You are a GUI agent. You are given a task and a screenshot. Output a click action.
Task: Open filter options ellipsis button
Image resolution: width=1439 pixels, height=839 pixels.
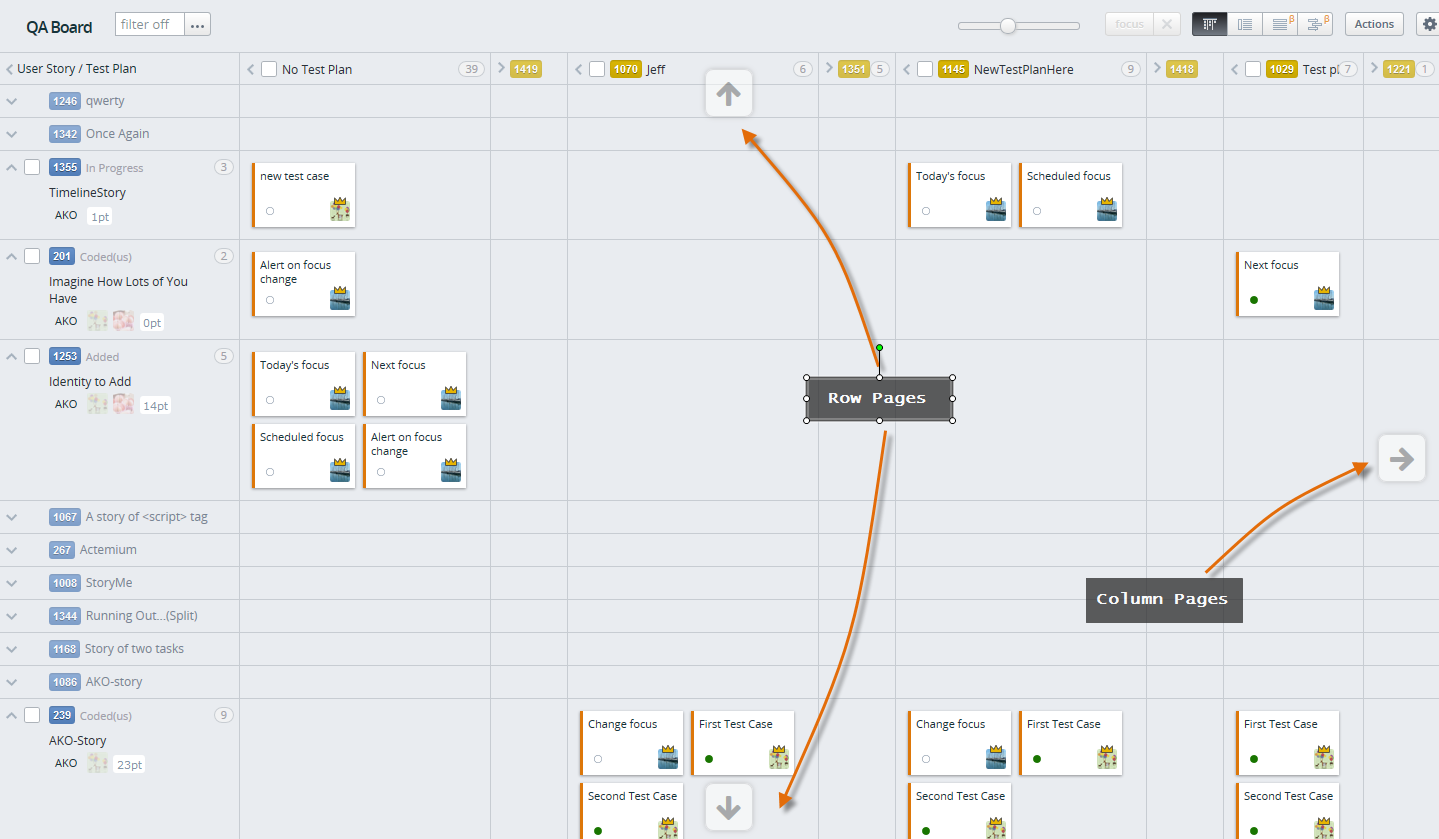pos(197,25)
